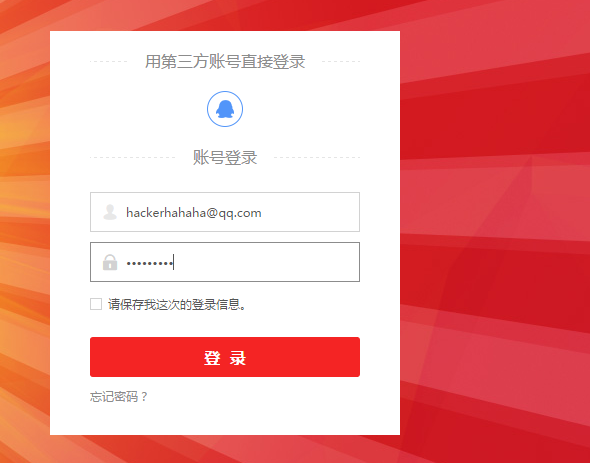Click the masked password dots
Viewport: 590px width, 463px height.
(x=149, y=263)
